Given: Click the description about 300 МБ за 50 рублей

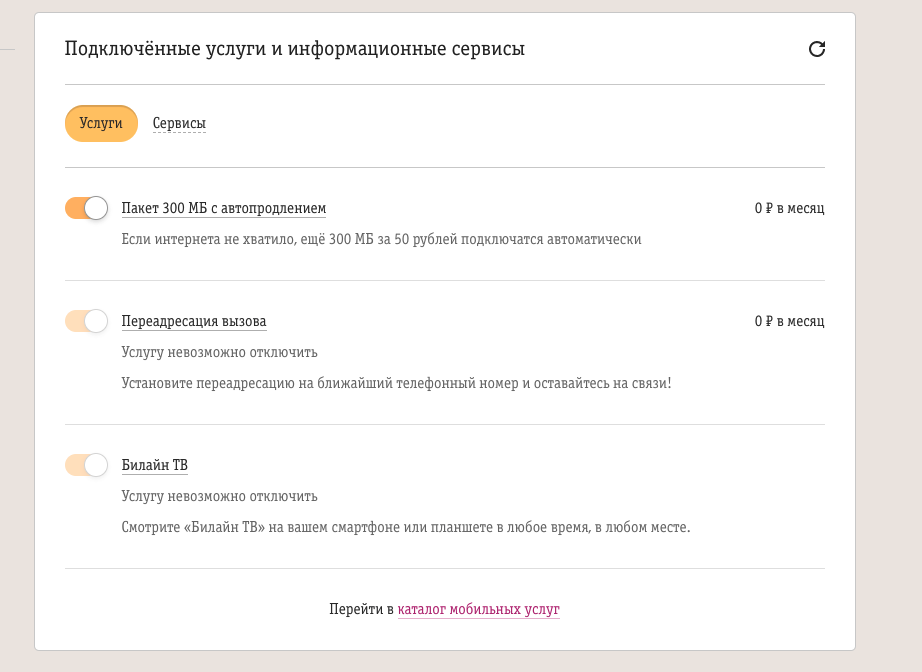Looking at the screenshot, I should pyautogui.click(x=382, y=239).
